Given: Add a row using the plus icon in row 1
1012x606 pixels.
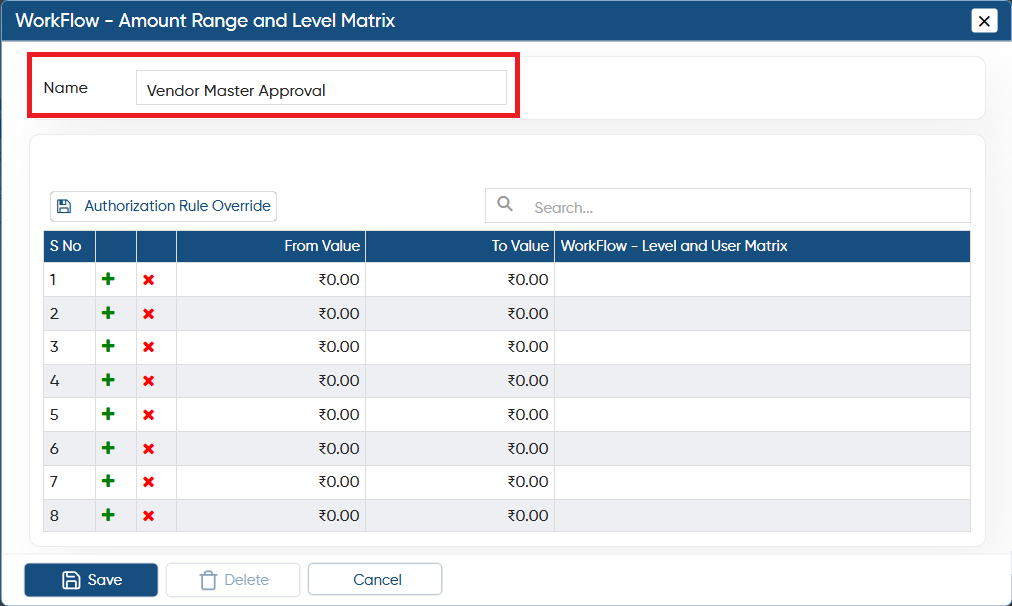Looking at the screenshot, I should point(108,279).
